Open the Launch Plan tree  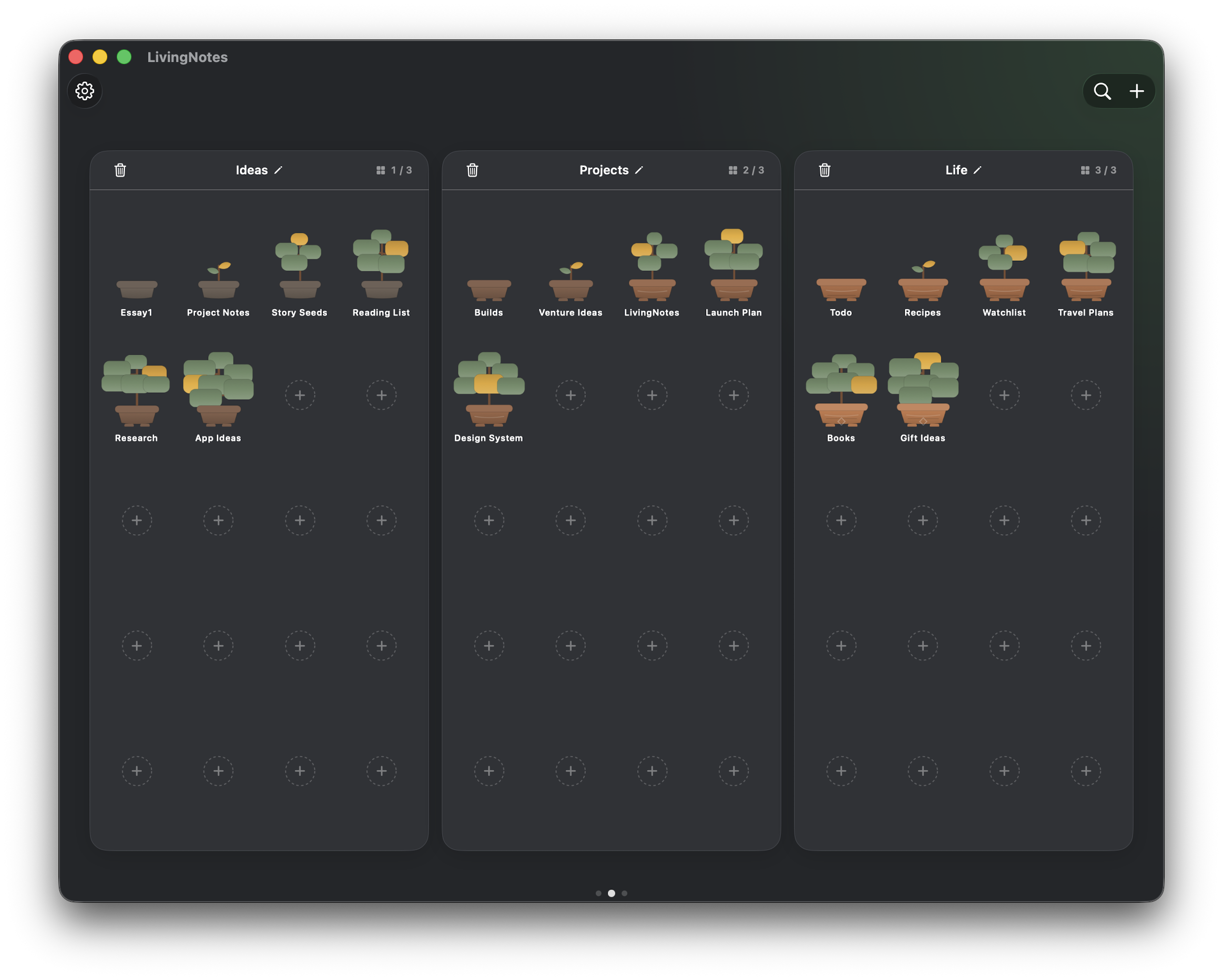coord(733,264)
